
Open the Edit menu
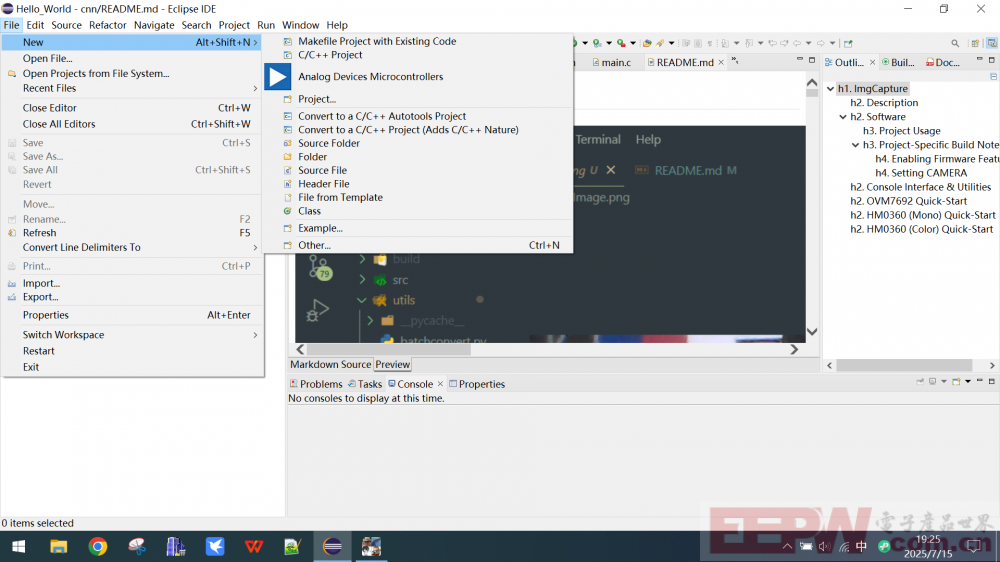[x=35, y=25]
